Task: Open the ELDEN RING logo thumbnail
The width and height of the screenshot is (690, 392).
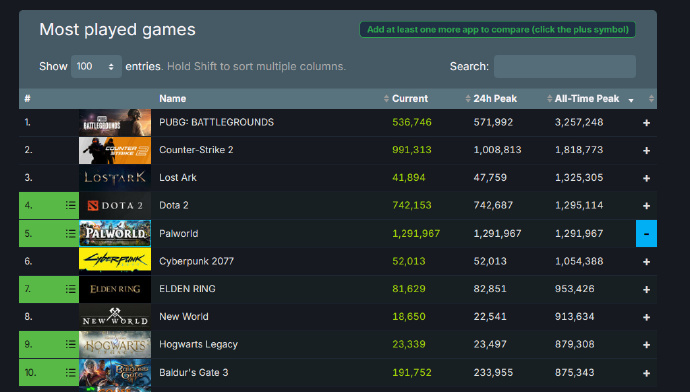Action: [x=115, y=289]
